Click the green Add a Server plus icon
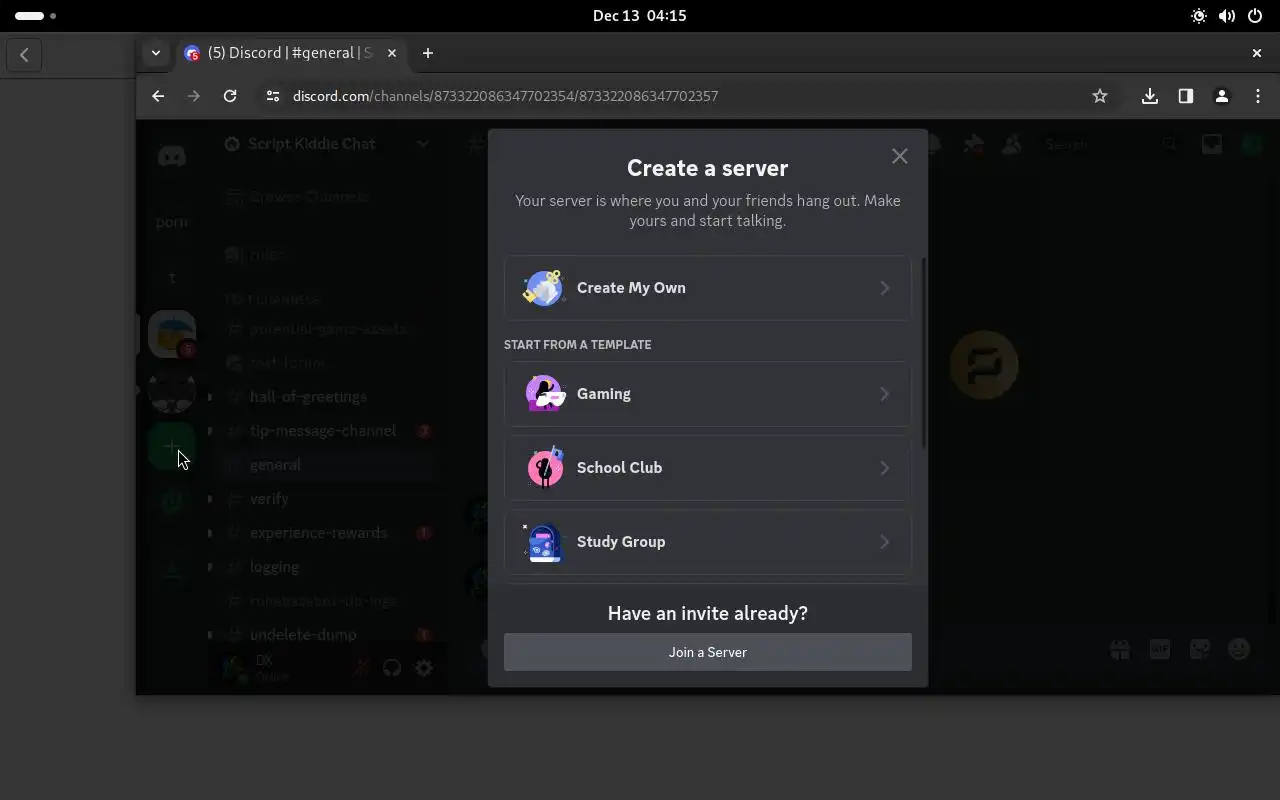 pos(172,446)
